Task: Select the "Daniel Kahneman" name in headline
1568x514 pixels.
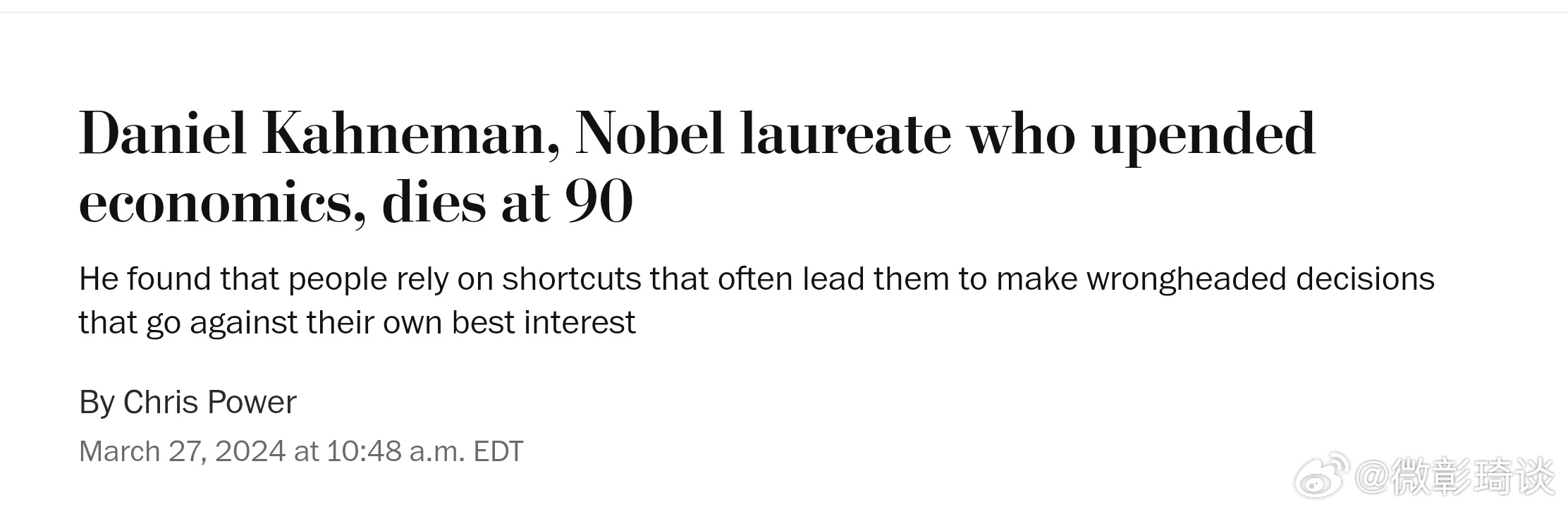Action: (319, 134)
